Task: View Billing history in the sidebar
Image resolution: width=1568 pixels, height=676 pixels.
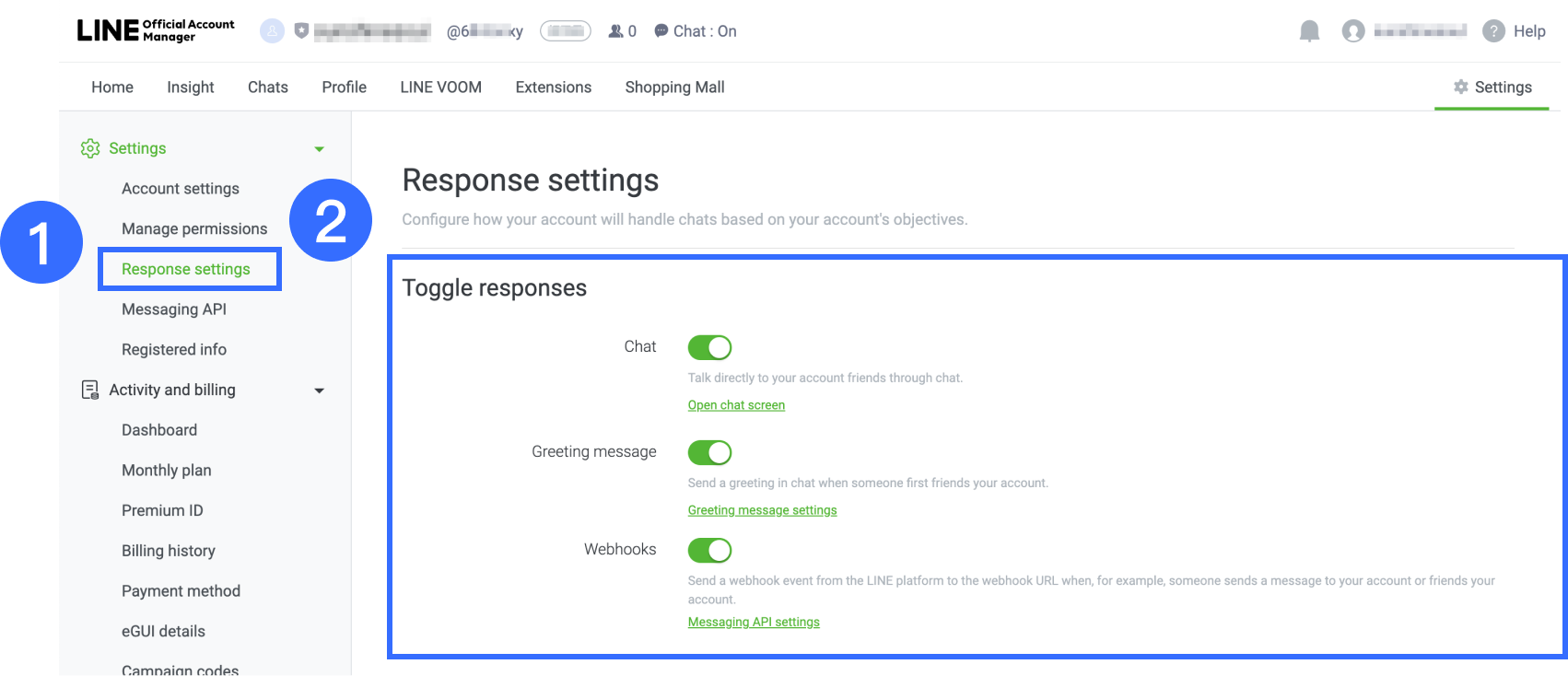Action: 169,551
